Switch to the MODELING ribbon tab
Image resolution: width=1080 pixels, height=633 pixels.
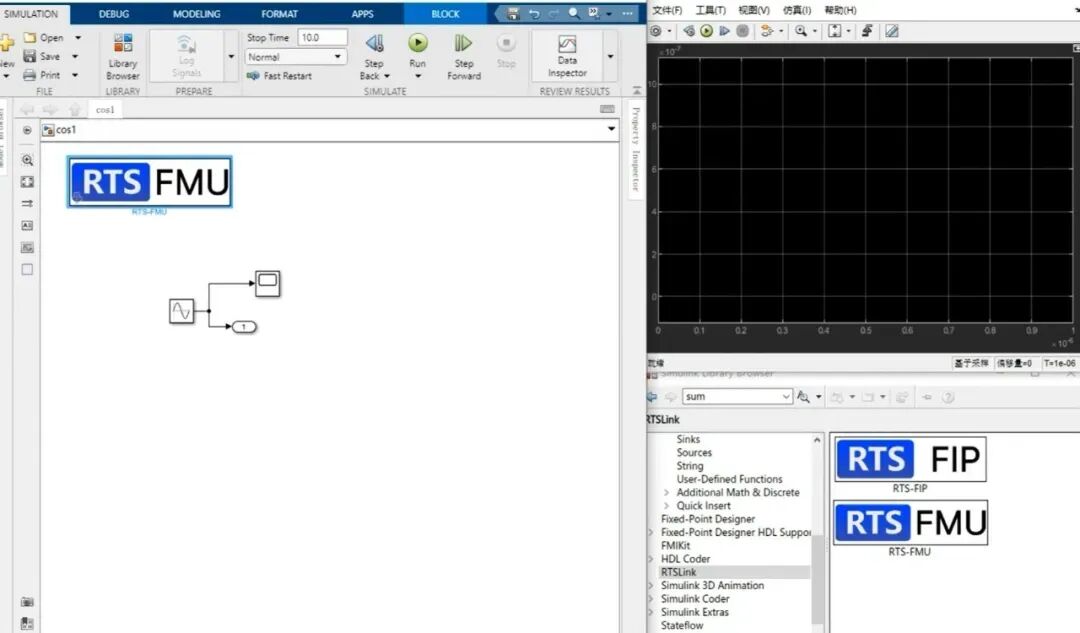pos(196,14)
